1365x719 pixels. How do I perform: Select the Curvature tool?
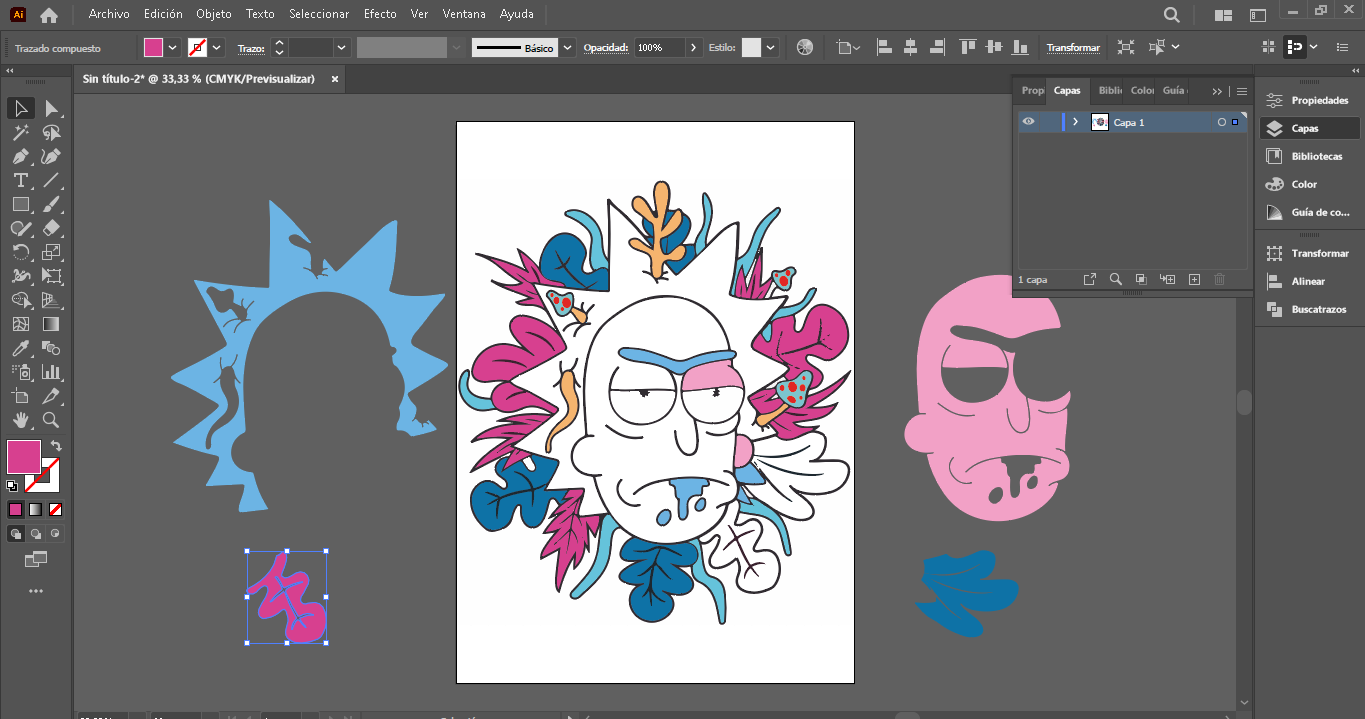pyautogui.click(x=51, y=156)
